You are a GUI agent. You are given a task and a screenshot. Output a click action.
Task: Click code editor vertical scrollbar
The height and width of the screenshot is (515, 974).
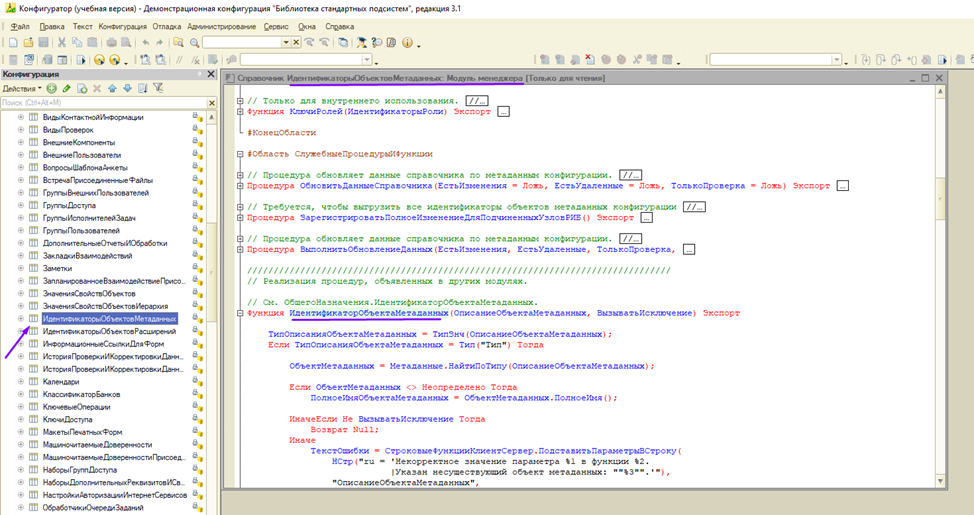tap(940, 288)
